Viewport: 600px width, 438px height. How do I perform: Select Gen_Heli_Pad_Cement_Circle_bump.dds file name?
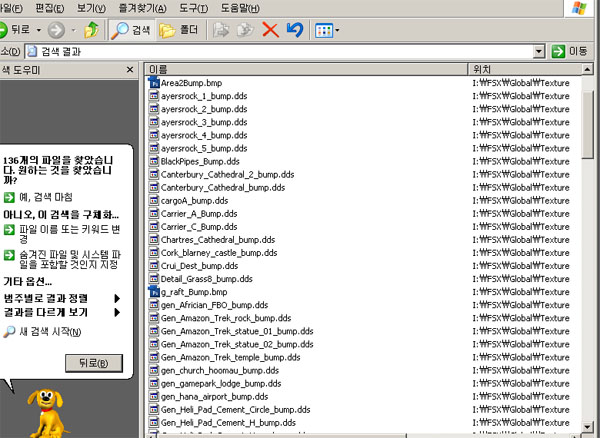coord(235,409)
